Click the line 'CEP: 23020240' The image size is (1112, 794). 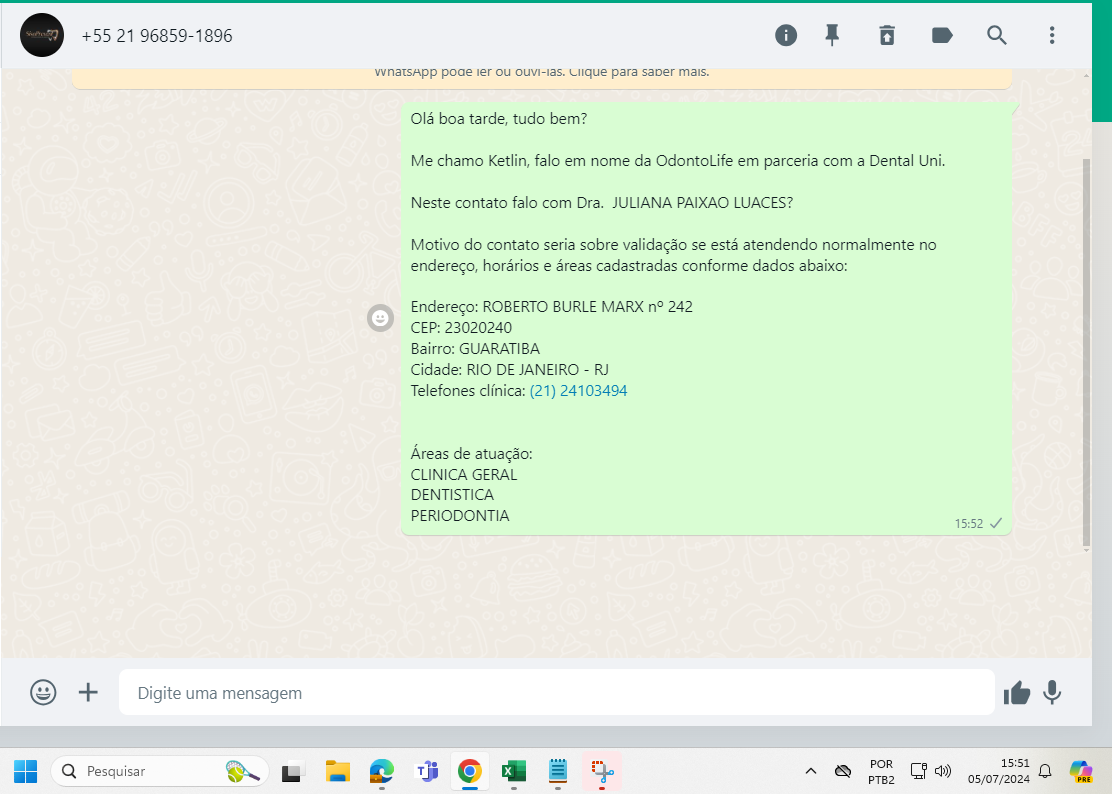(461, 328)
